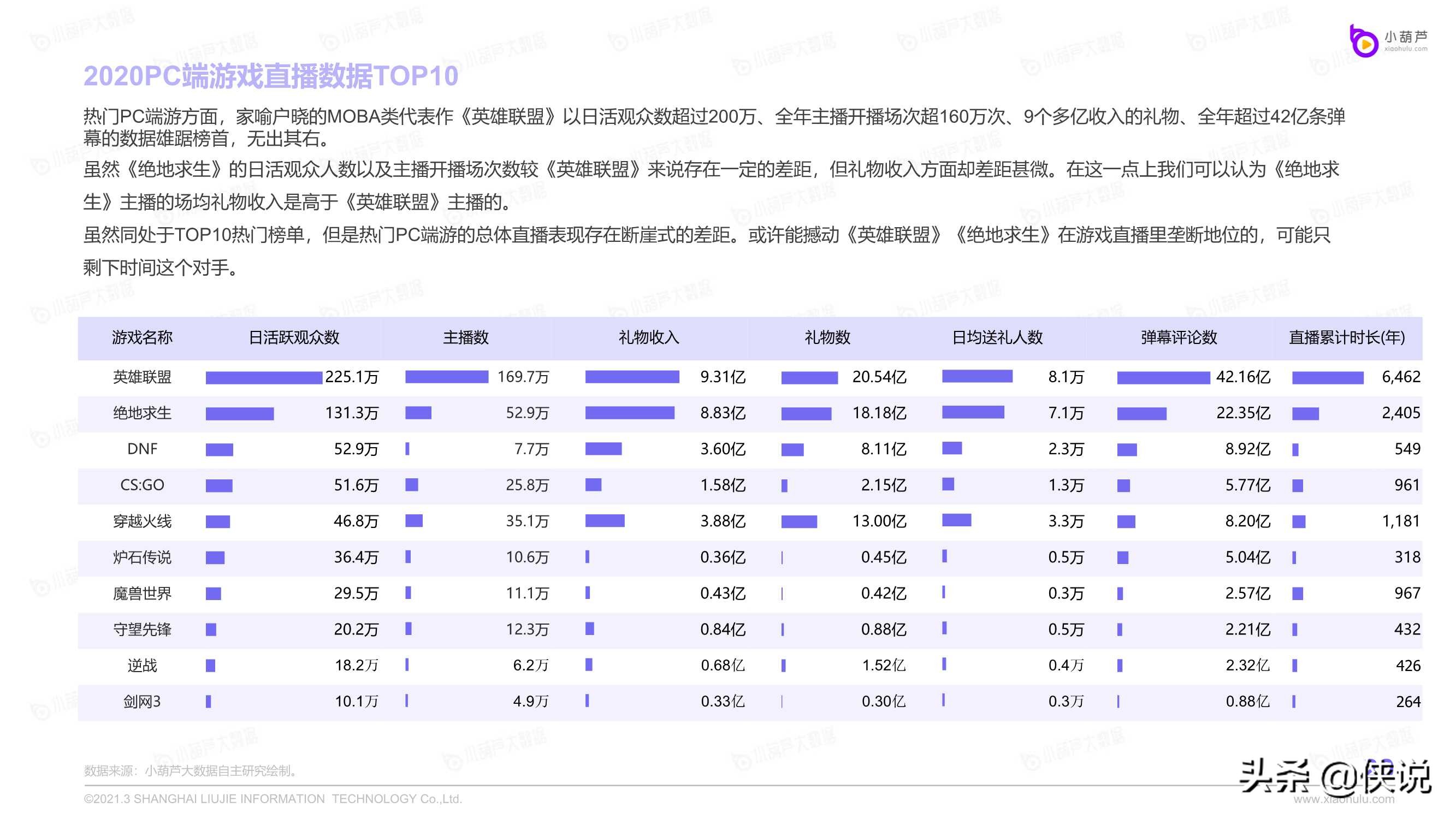
Task: Click the 穿越火线 row name
Action: pos(142,521)
